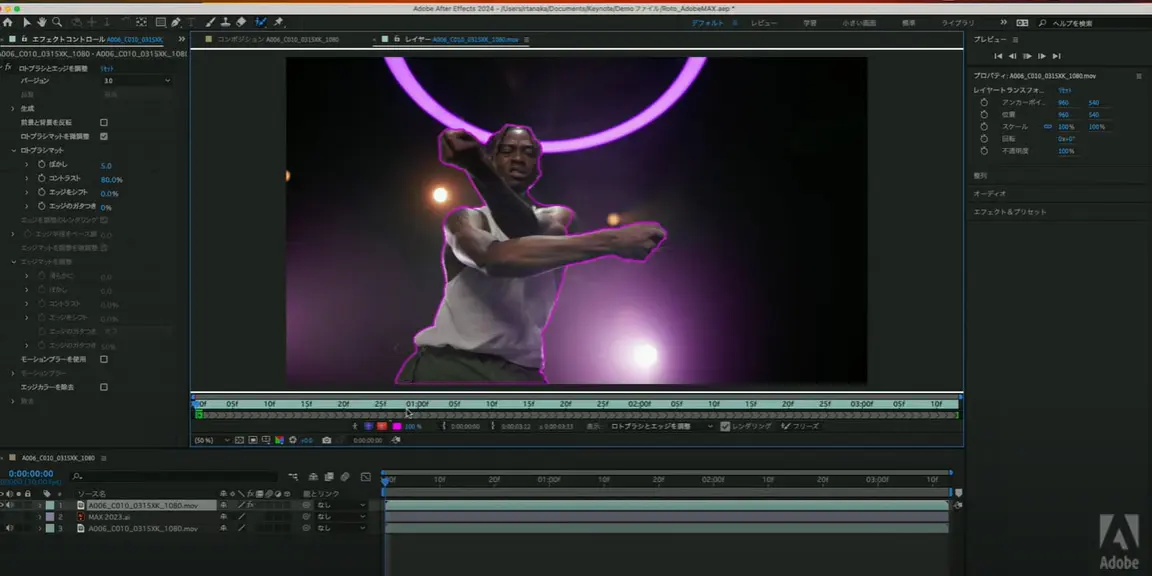Toggle stopwatch for エッジをシフト property
Image resolution: width=1152 pixels, height=576 pixels.
pyautogui.click(x=42, y=192)
